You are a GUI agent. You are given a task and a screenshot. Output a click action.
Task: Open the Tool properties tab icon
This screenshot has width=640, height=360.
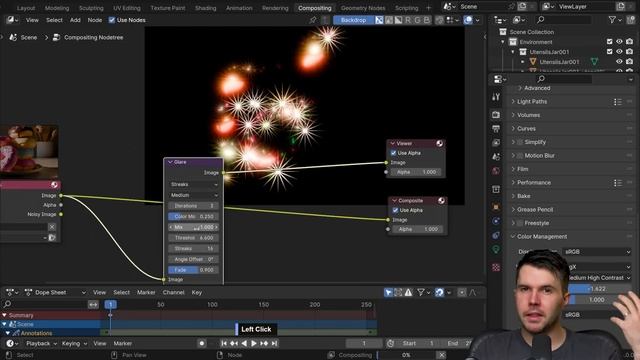pos(496,97)
